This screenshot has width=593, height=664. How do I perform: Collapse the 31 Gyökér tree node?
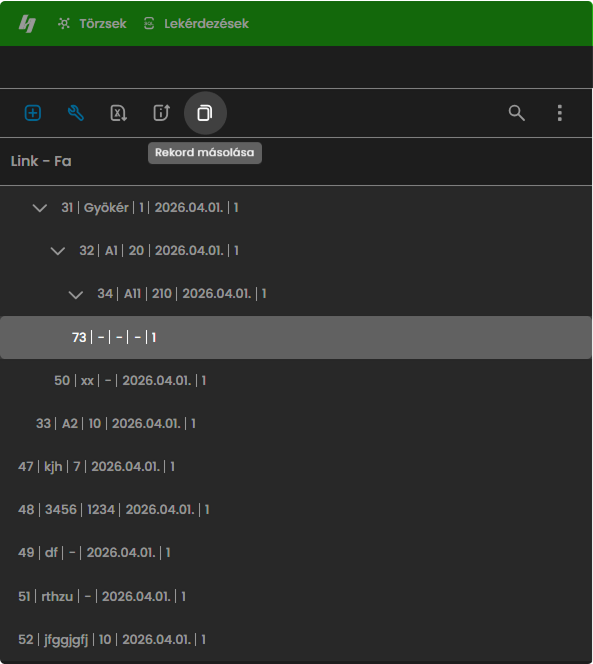point(40,208)
